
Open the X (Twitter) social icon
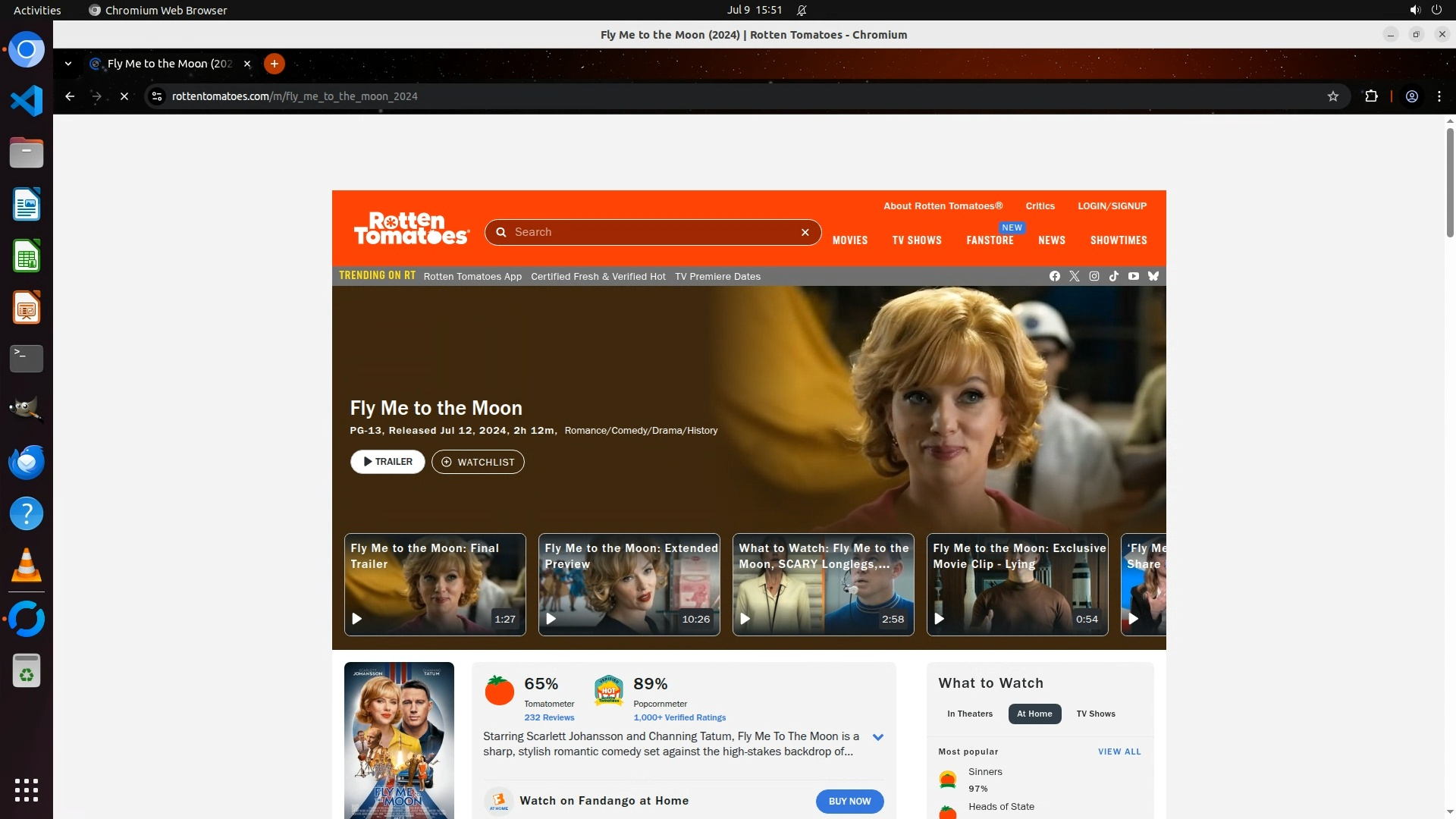(1074, 276)
